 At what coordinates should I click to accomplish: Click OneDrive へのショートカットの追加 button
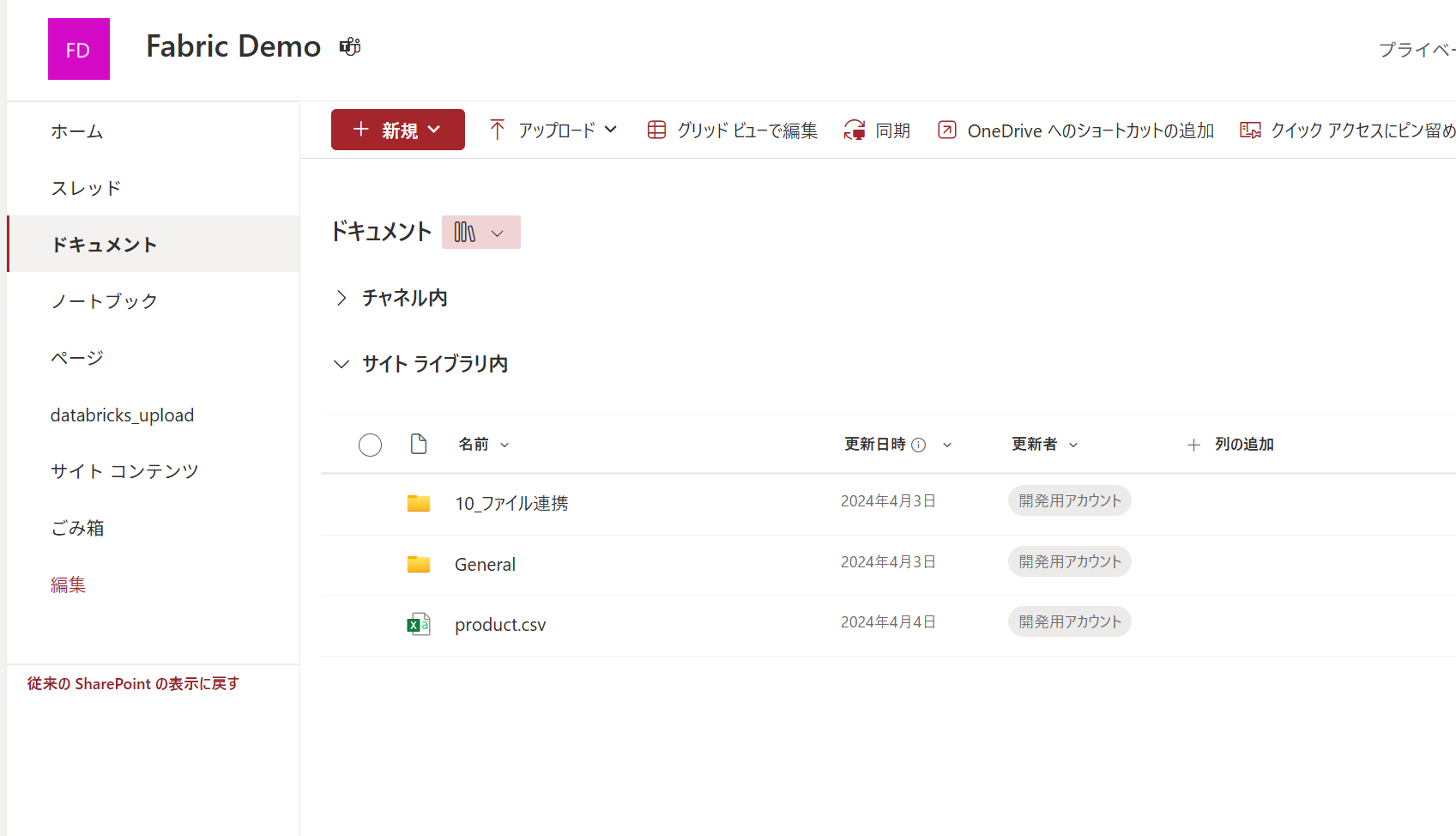point(1076,130)
